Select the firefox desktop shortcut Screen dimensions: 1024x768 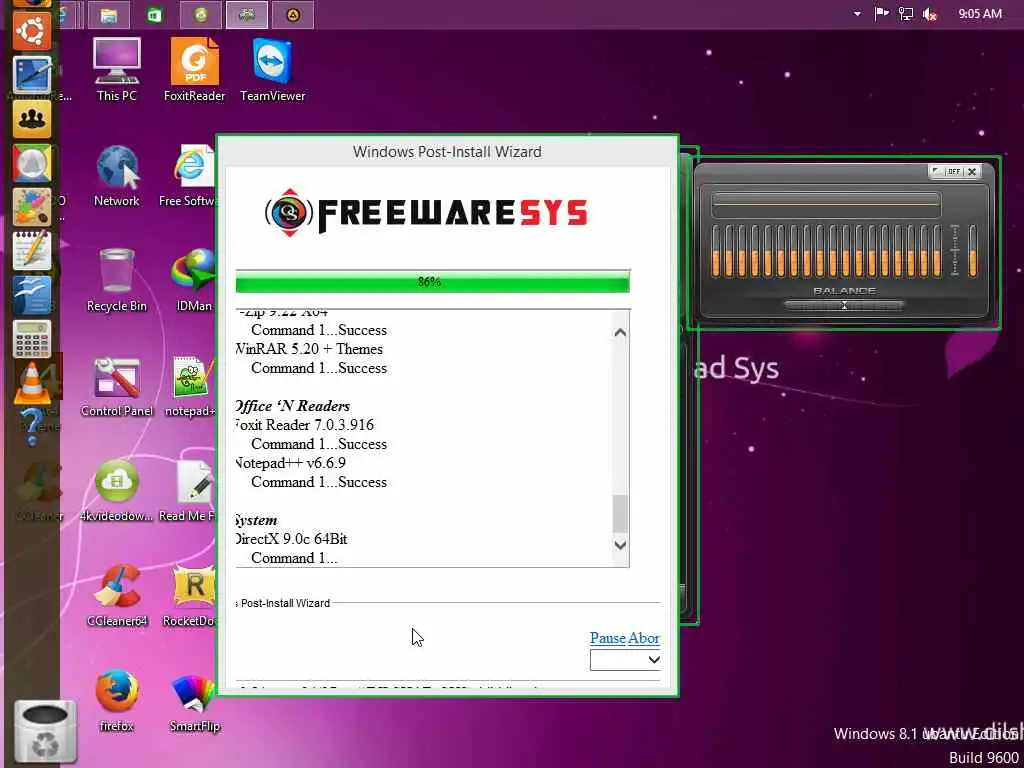point(117,701)
